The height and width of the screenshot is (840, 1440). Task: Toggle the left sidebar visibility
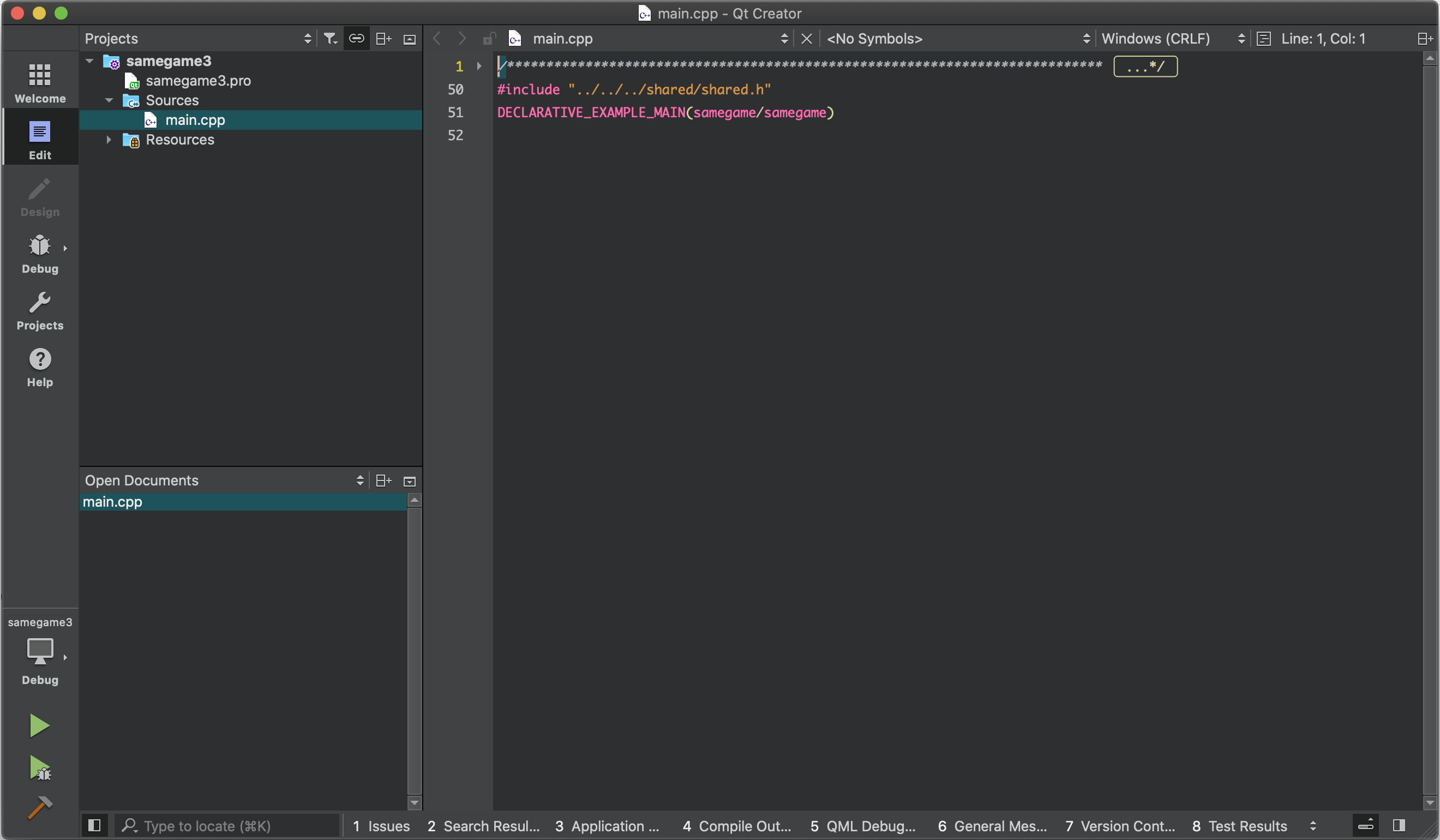pyautogui.click(x=94, y=825)
